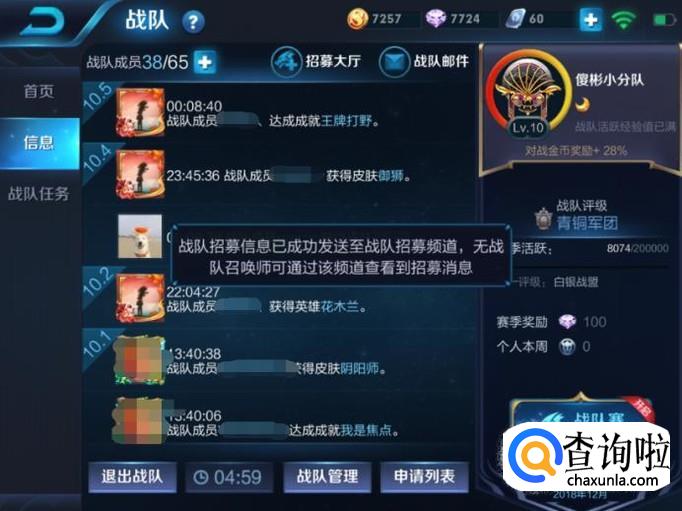Tap the dog avatar thumbnail
Viewport: 682px width, 511px height.
click(140, 236)
